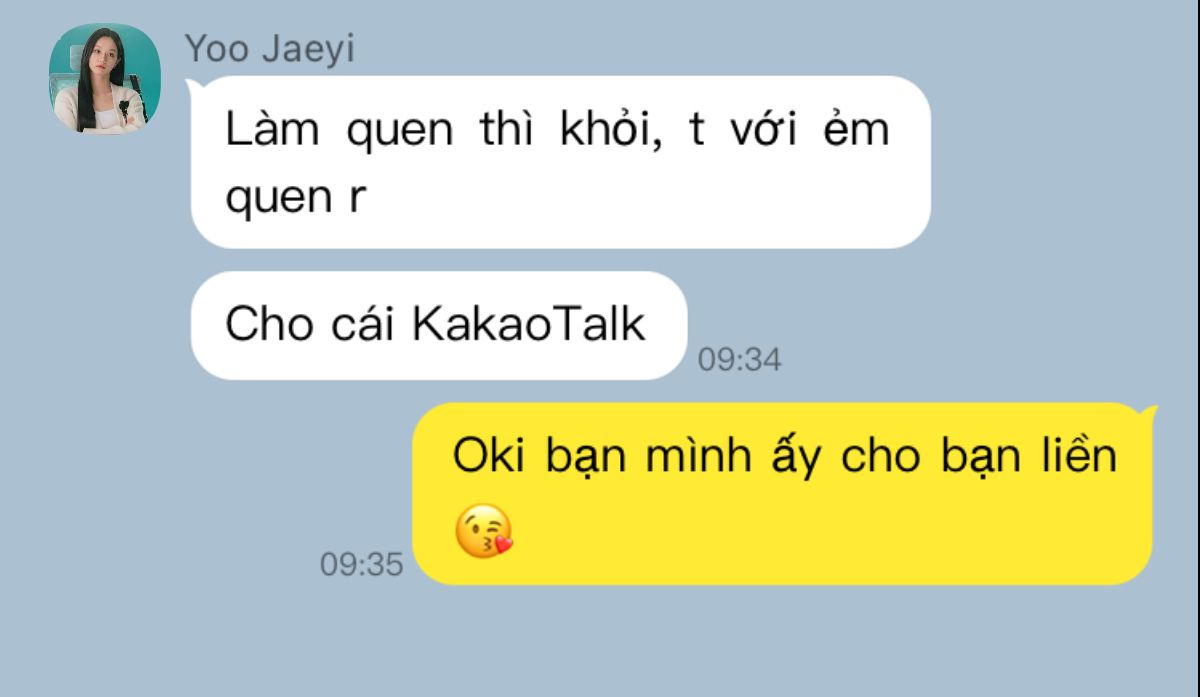1200x697 pixels.
Task: Click the 09:34 timestamp
Action: pyautogui.click(x=739, y=360)
